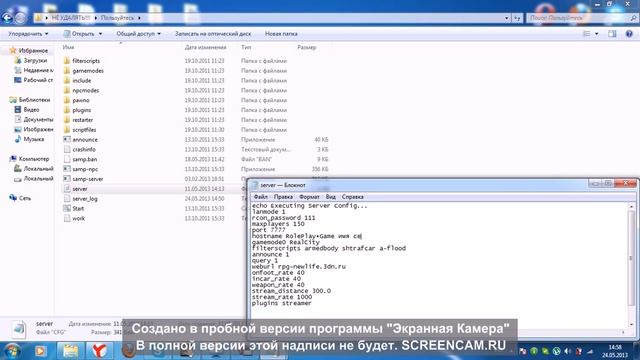Click the change view icon

point(587,34)
